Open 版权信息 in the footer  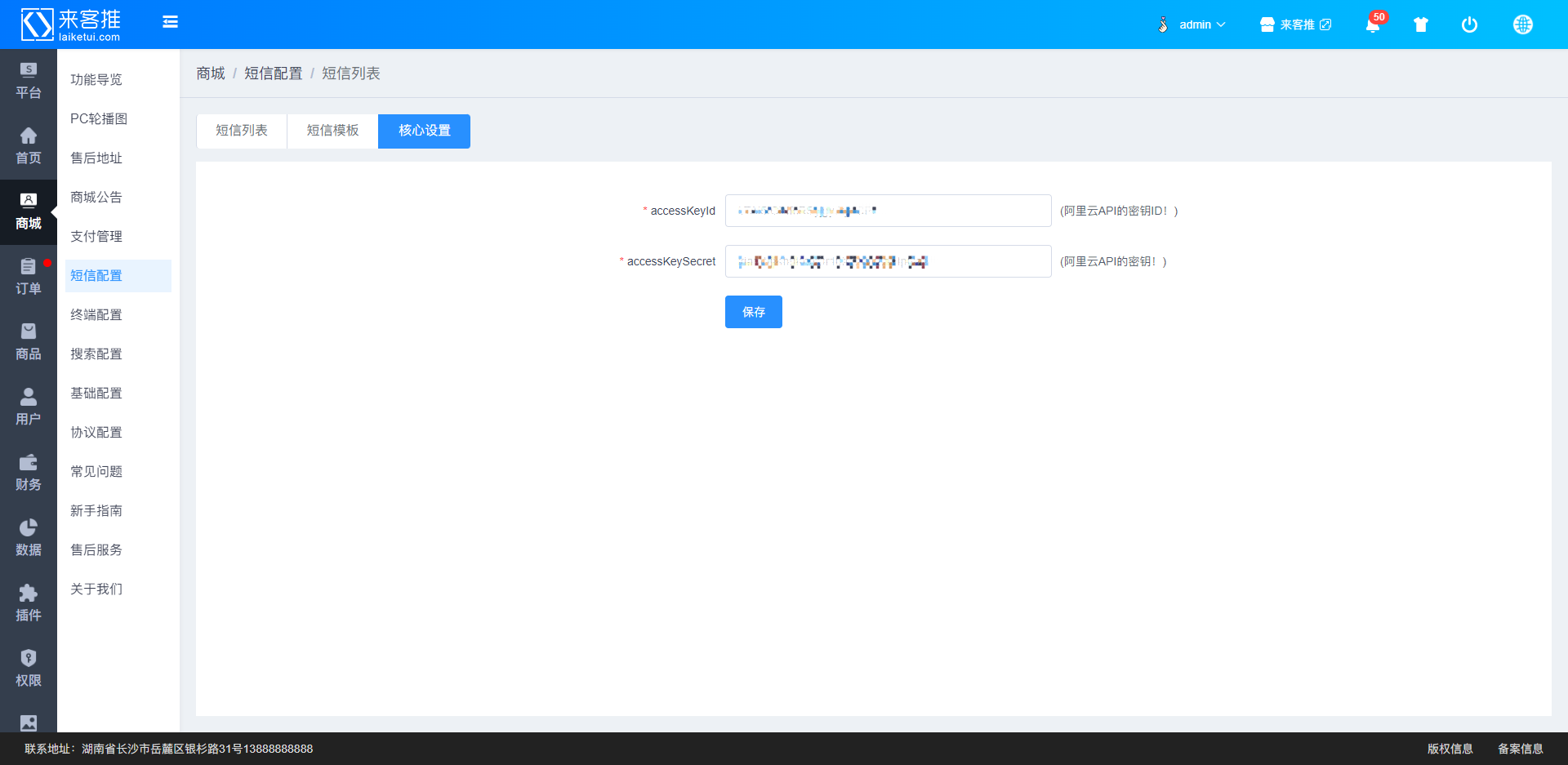click(1450, 749)
